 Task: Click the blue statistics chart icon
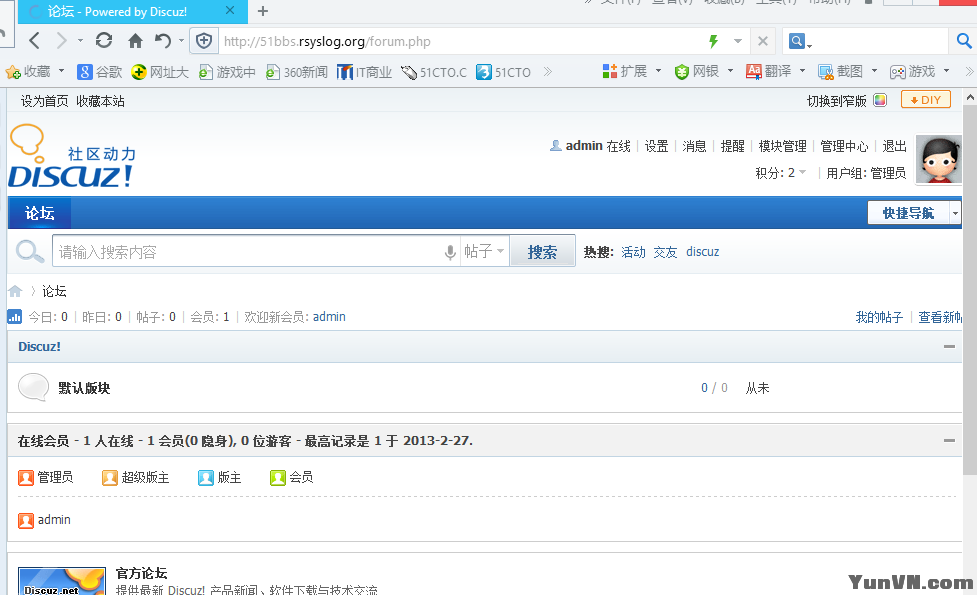tap(14, 317)
